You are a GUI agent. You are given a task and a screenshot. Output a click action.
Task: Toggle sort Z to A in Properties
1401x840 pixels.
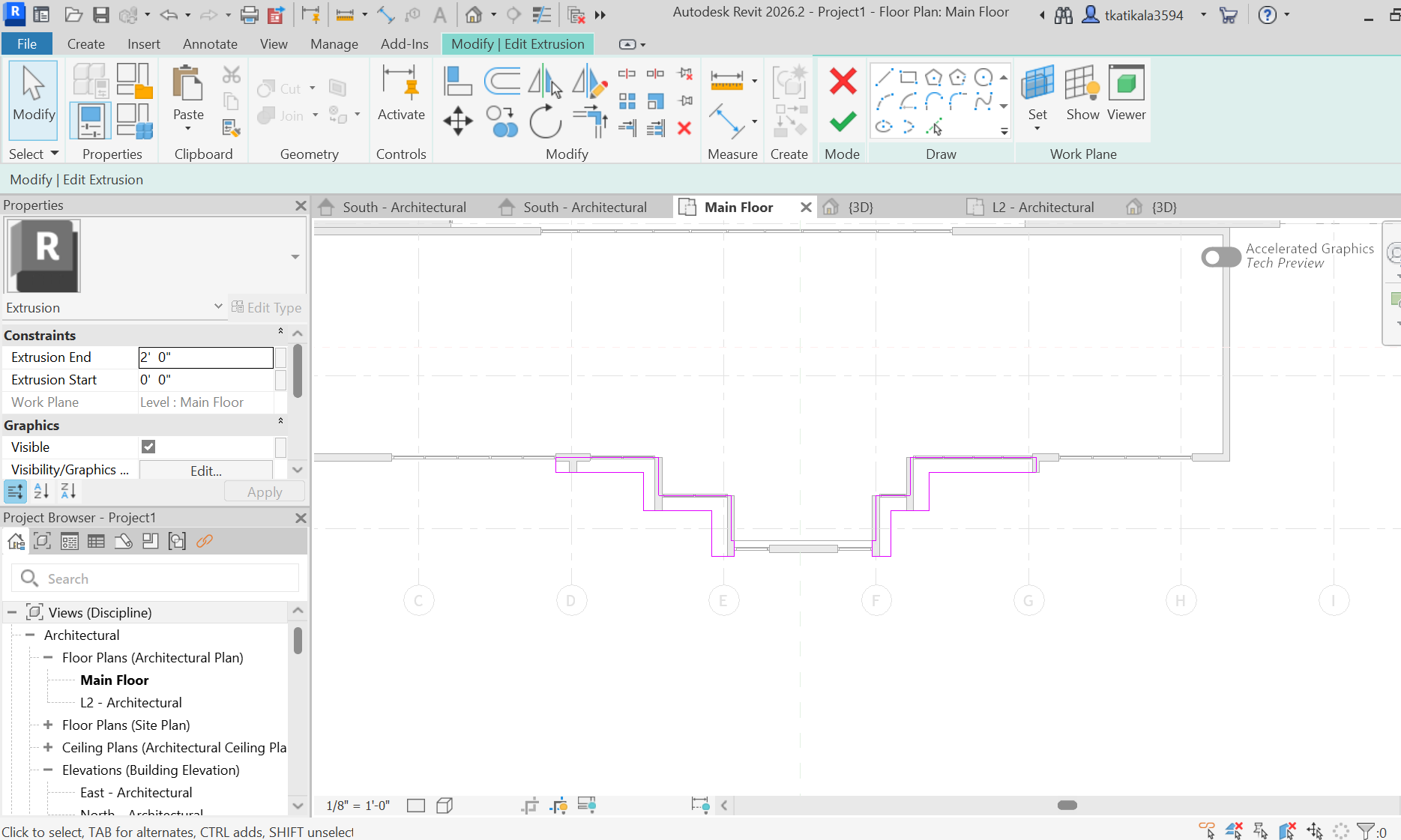coord(68,492)
